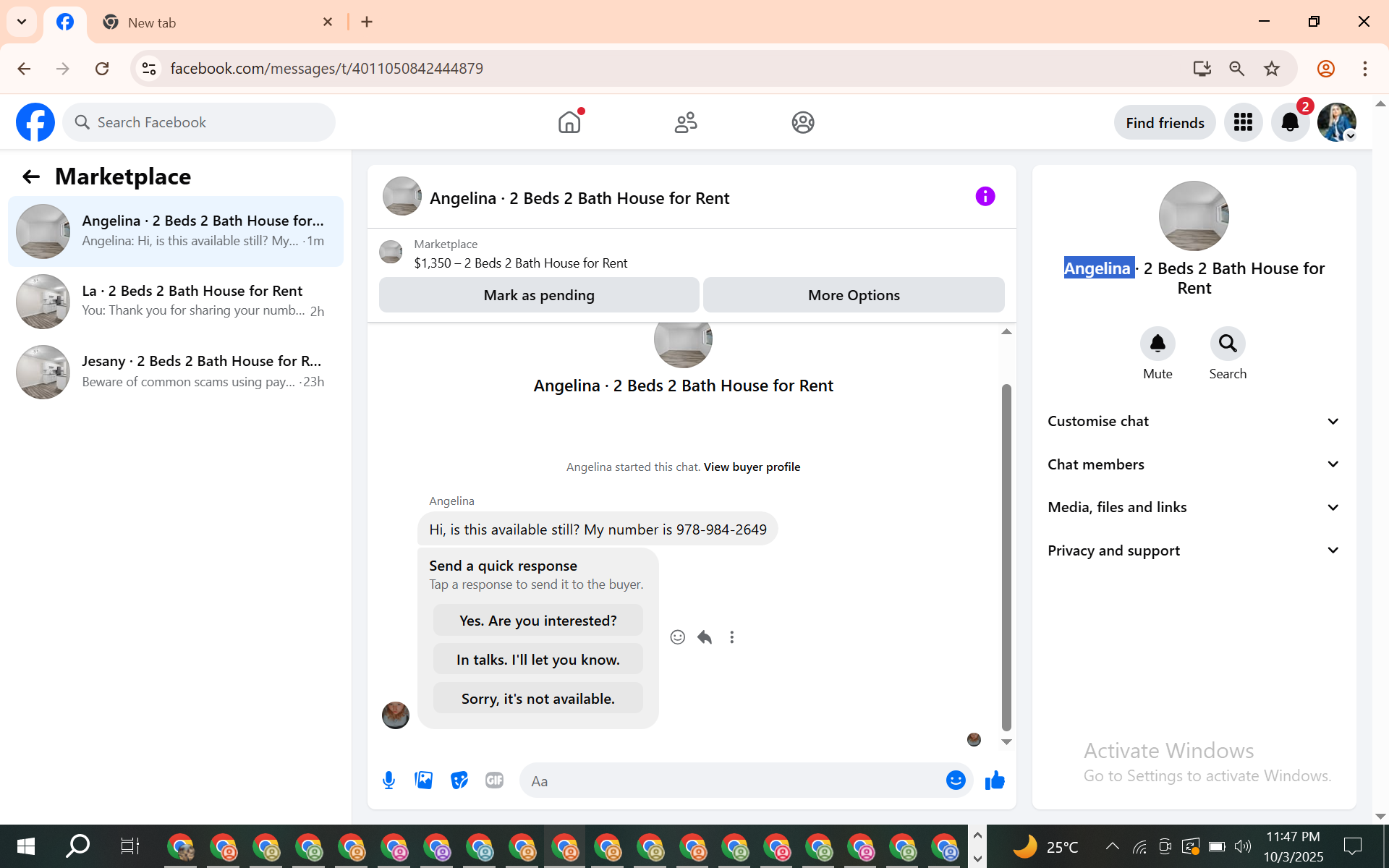Click the Mark as pending button
The image size is (1389, 868).
coord(539,295)
